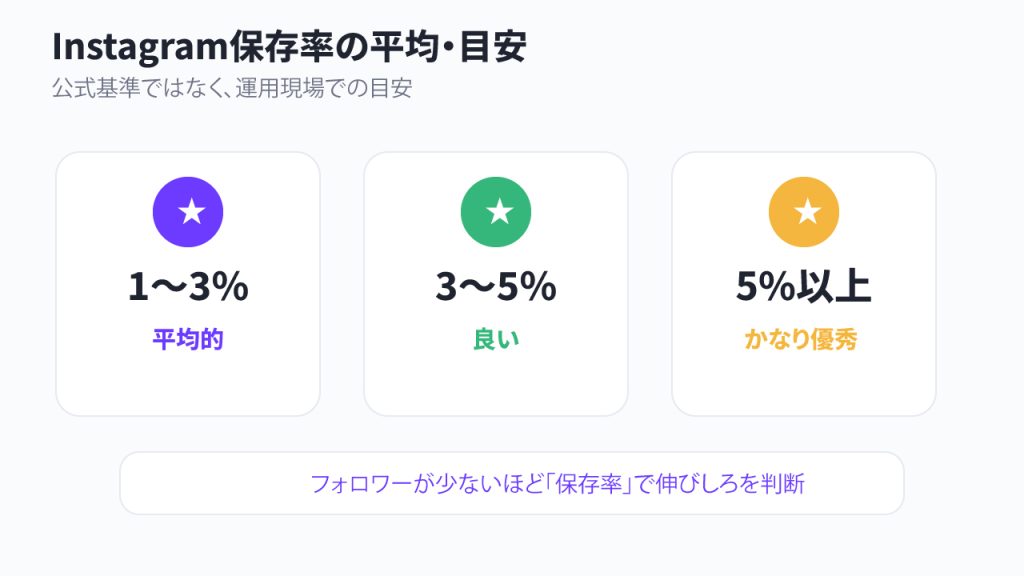Click the white star inside green circle
Screen dimensions: 1024x576
point(500,212)
